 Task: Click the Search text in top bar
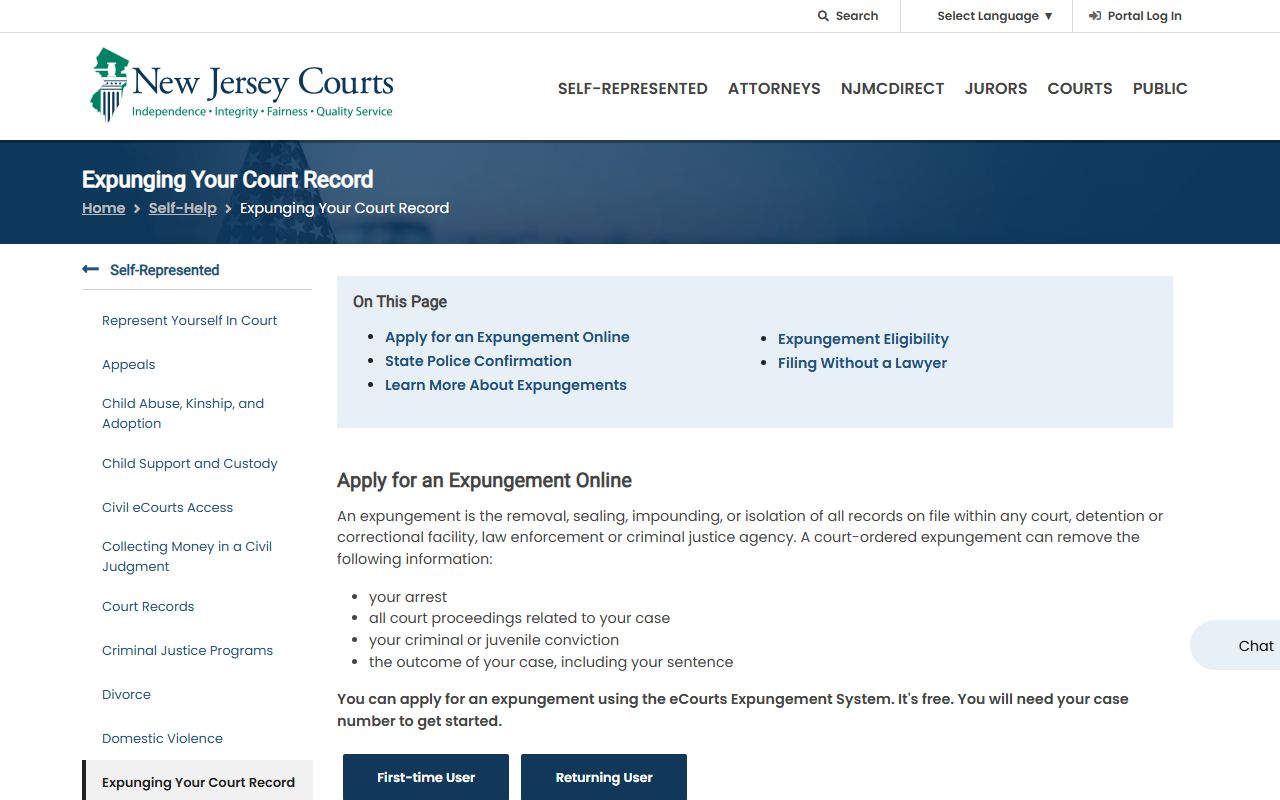[857, 16]
